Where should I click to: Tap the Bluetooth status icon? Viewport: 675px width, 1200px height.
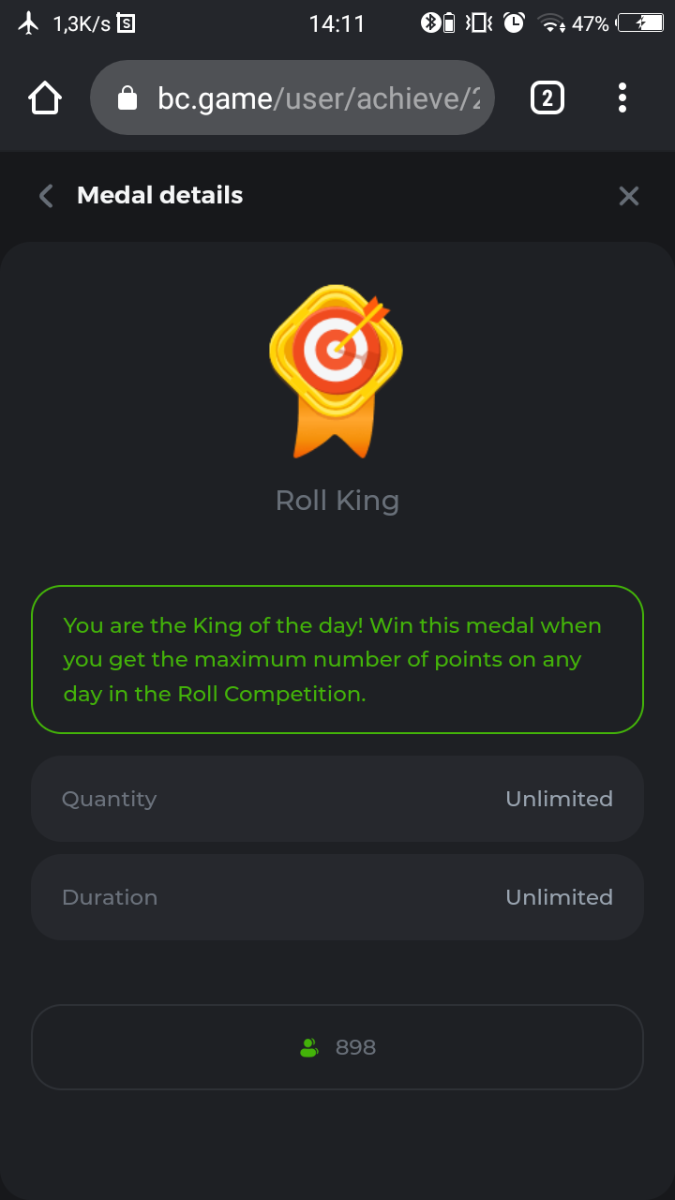click(x=431, y=23)
